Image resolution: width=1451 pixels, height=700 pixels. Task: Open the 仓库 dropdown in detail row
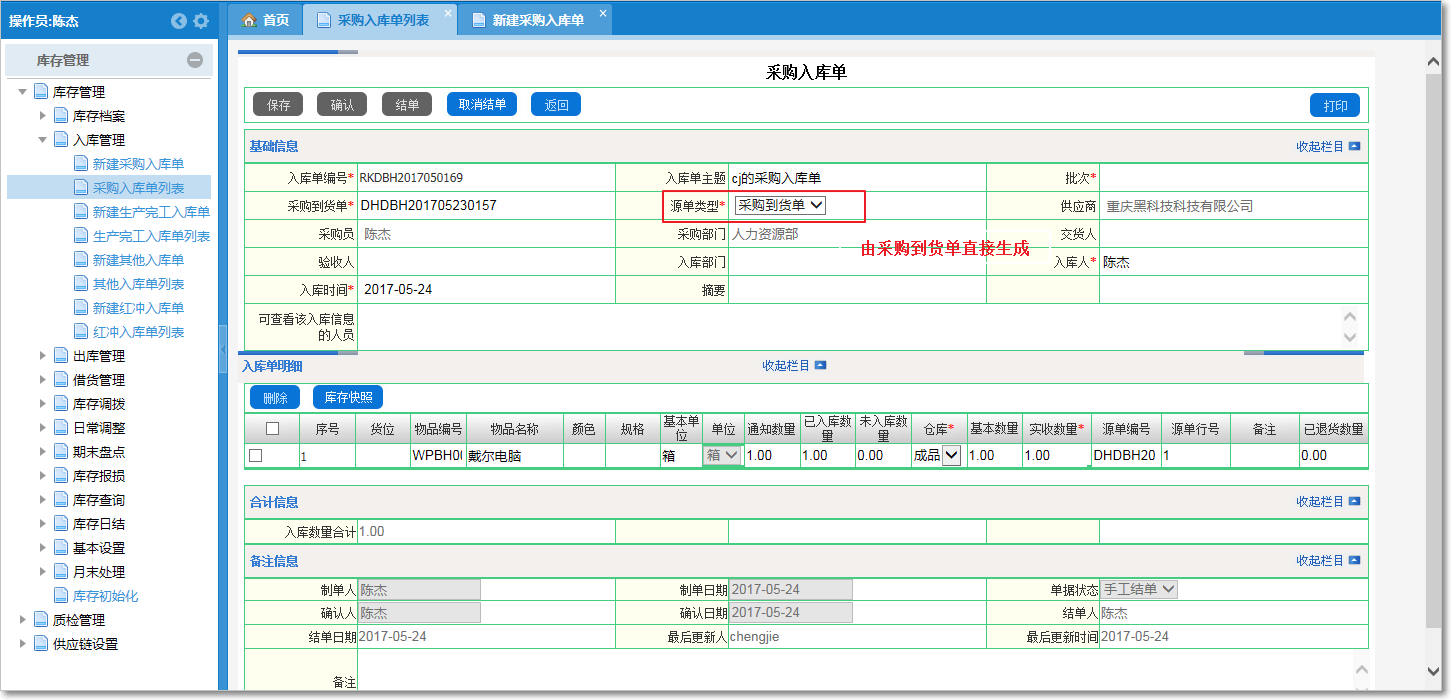pyautogui.click(x=950, y=456)
